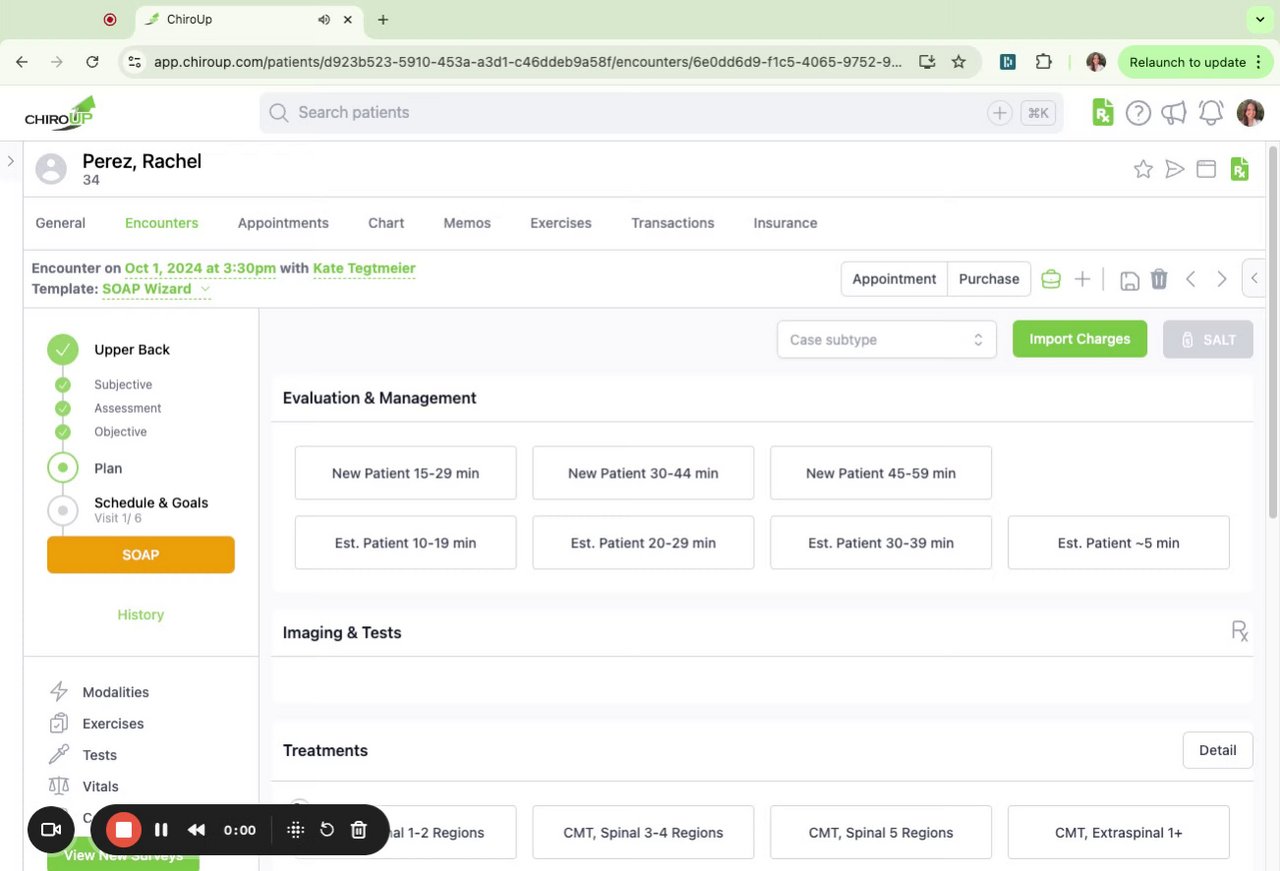The image size is (1280, 871).
Task: Click the Upper Back step circle
Action: click(x=62, y=349)
